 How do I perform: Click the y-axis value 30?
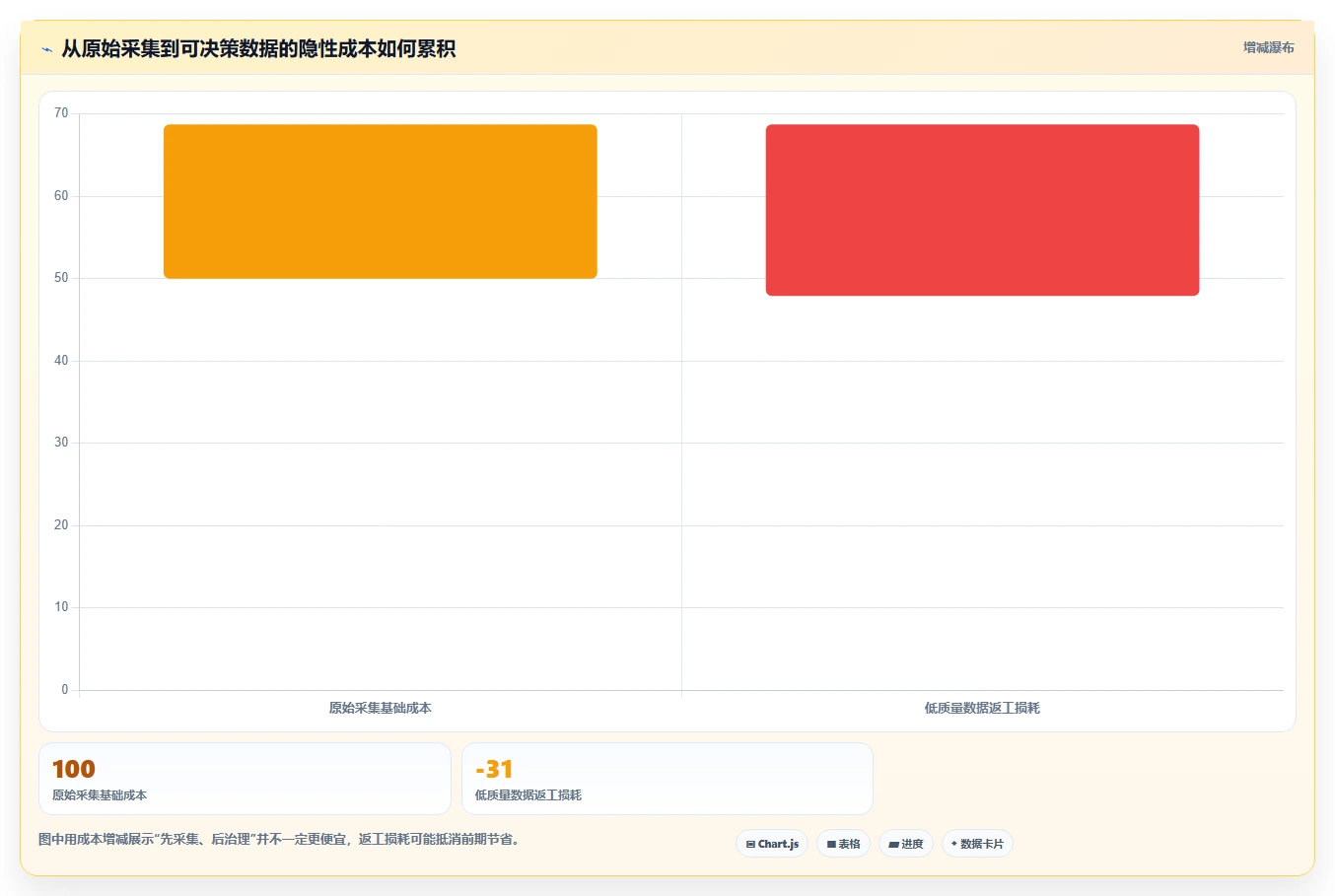point(61,443)
